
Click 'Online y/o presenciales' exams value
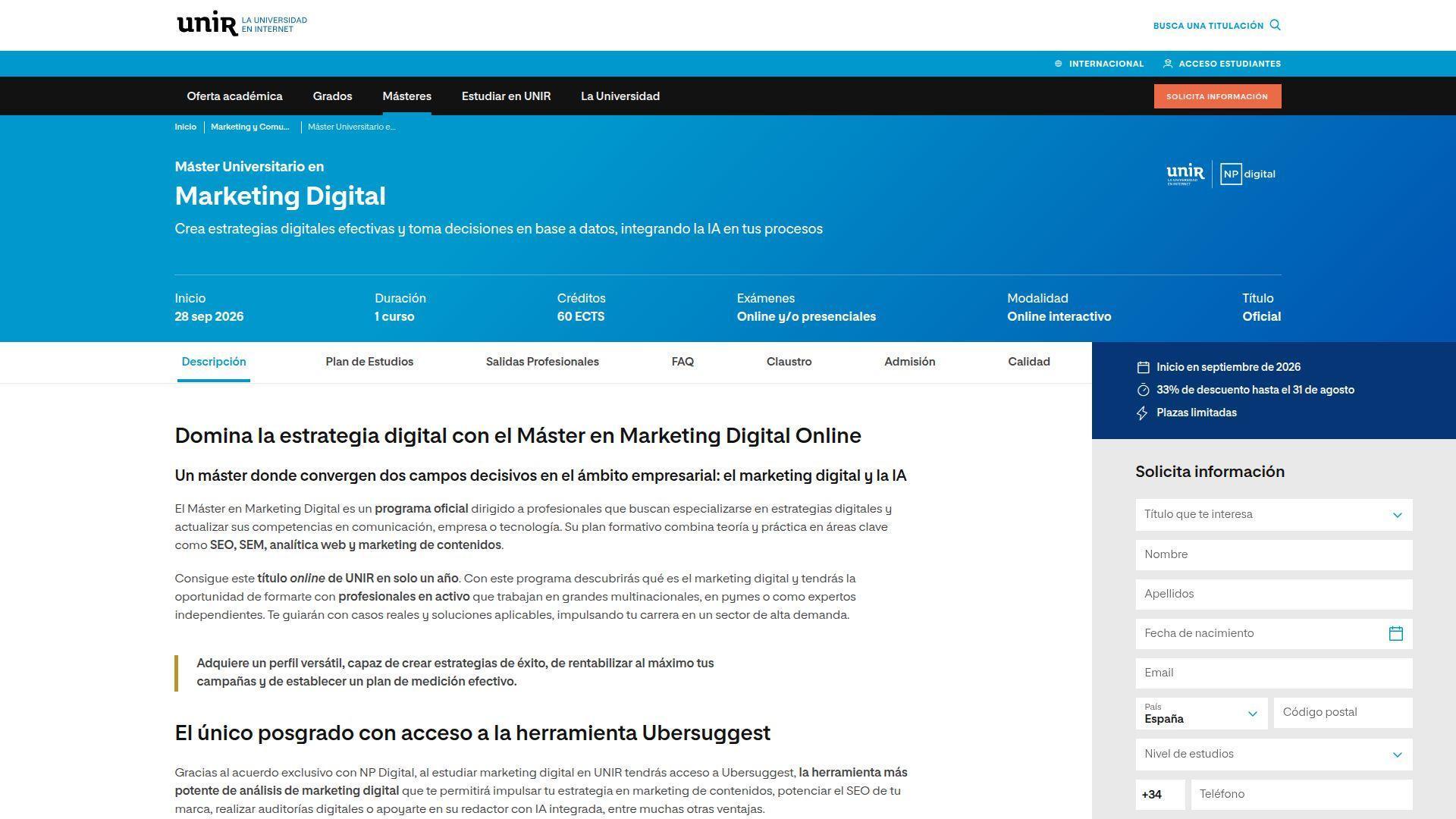tap(806, 317)
